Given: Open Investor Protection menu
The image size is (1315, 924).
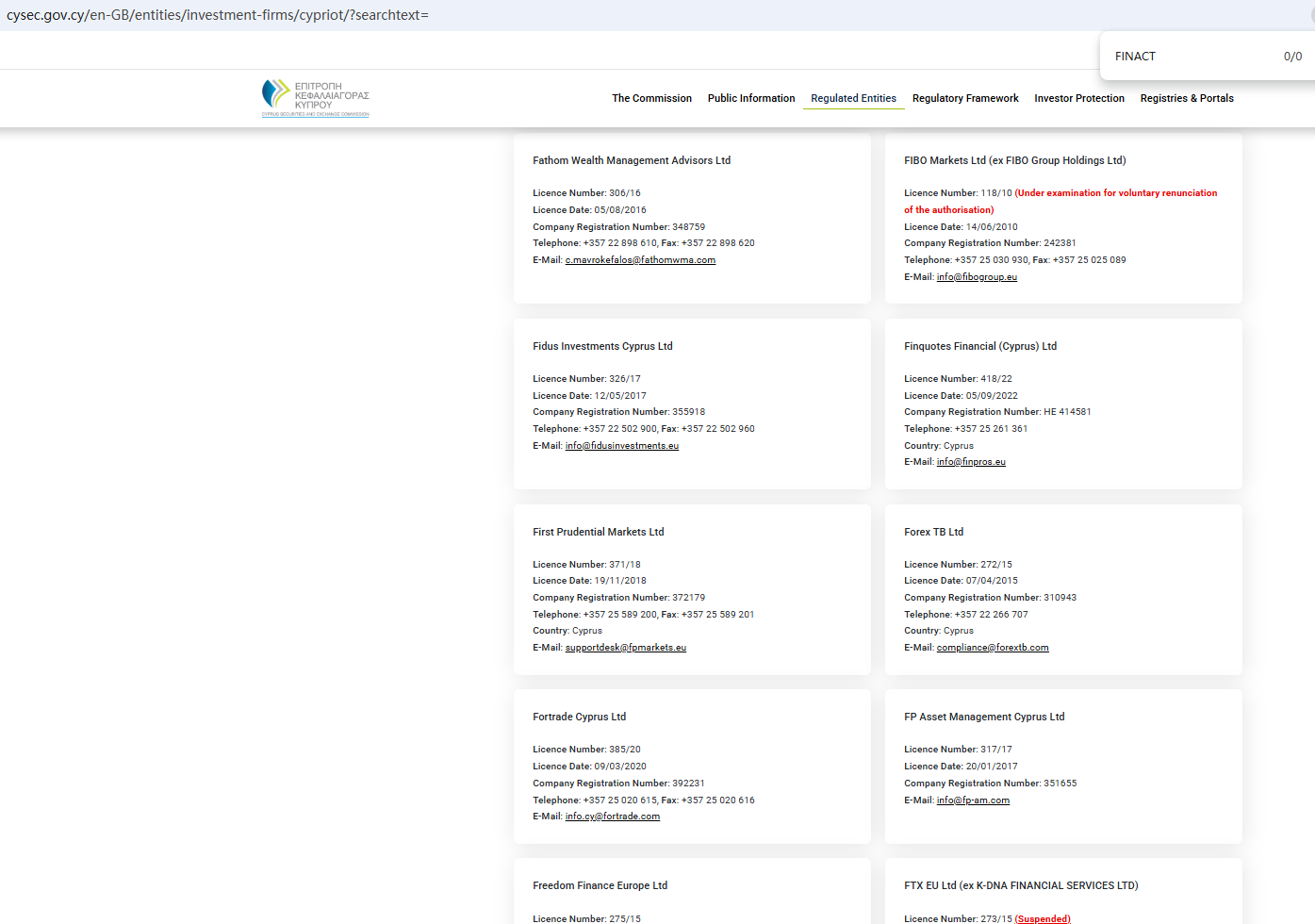Looking at the screenshot, I should click(1078, 98).
